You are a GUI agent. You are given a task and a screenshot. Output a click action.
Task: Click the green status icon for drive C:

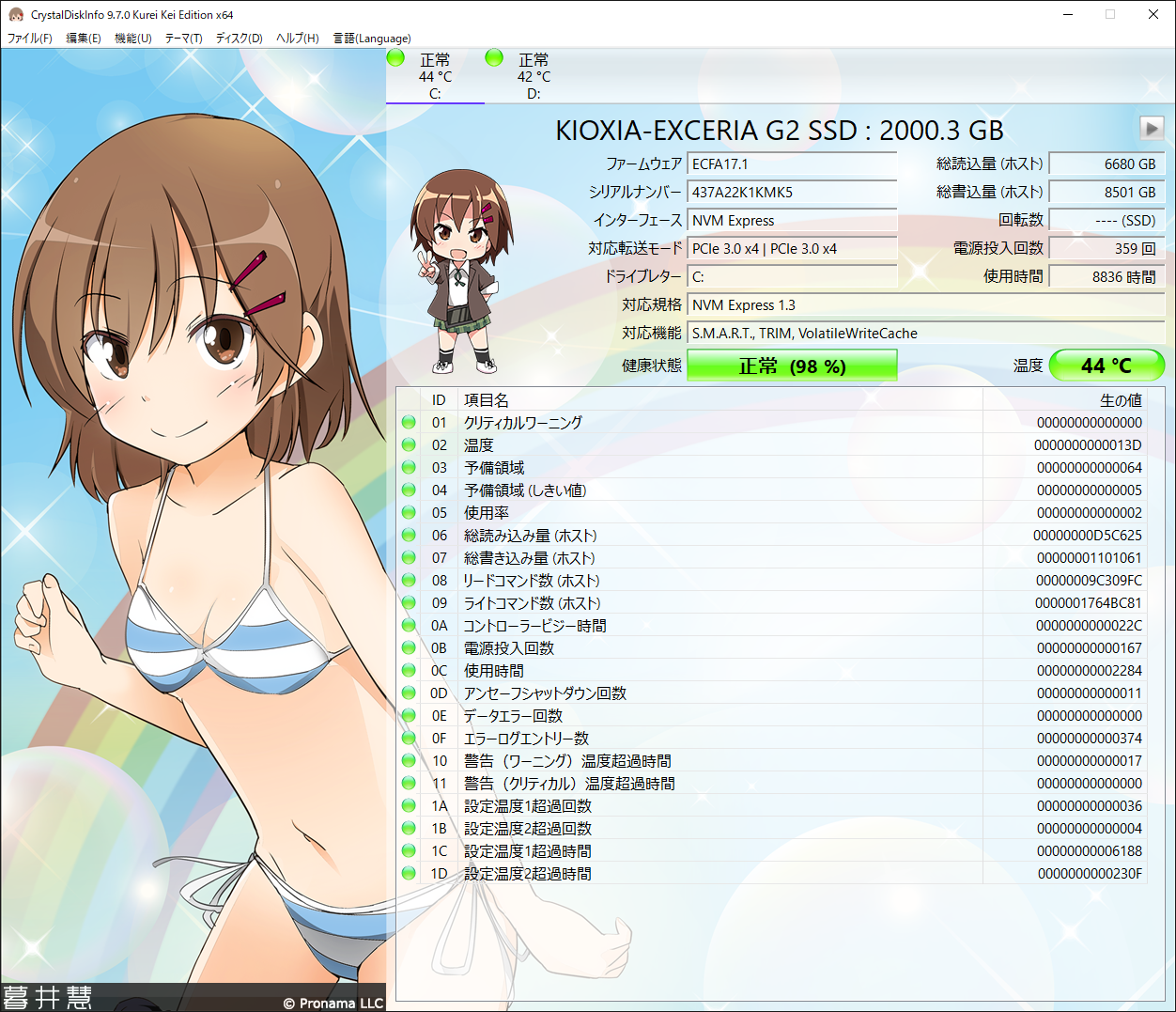(395, 58)
